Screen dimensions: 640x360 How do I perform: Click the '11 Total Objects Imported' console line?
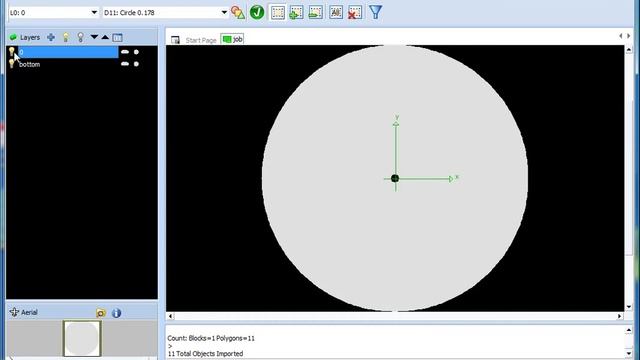pyautogui.click(x=205, y=353)
